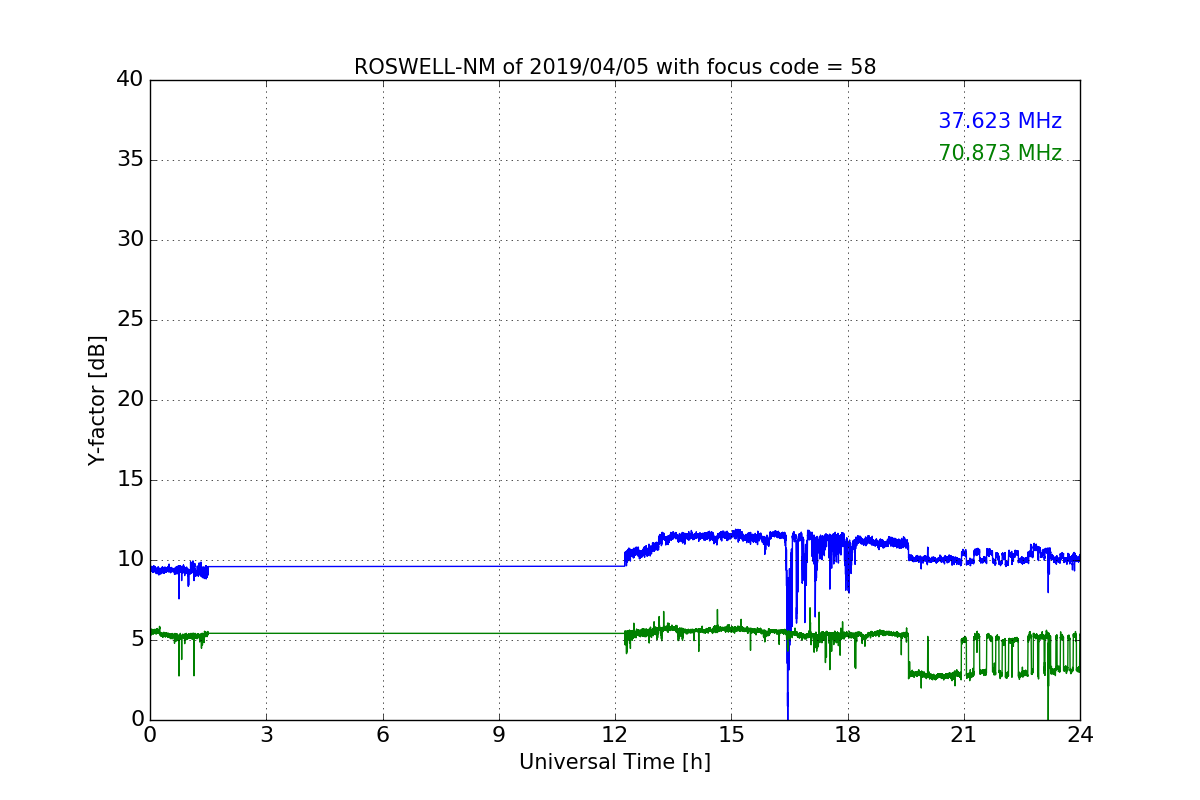Click the plot title 'ROSWELL-NM of 2019/04/05'
Image resolution: width=1200 pixels, height=800 pixels.
615,67
